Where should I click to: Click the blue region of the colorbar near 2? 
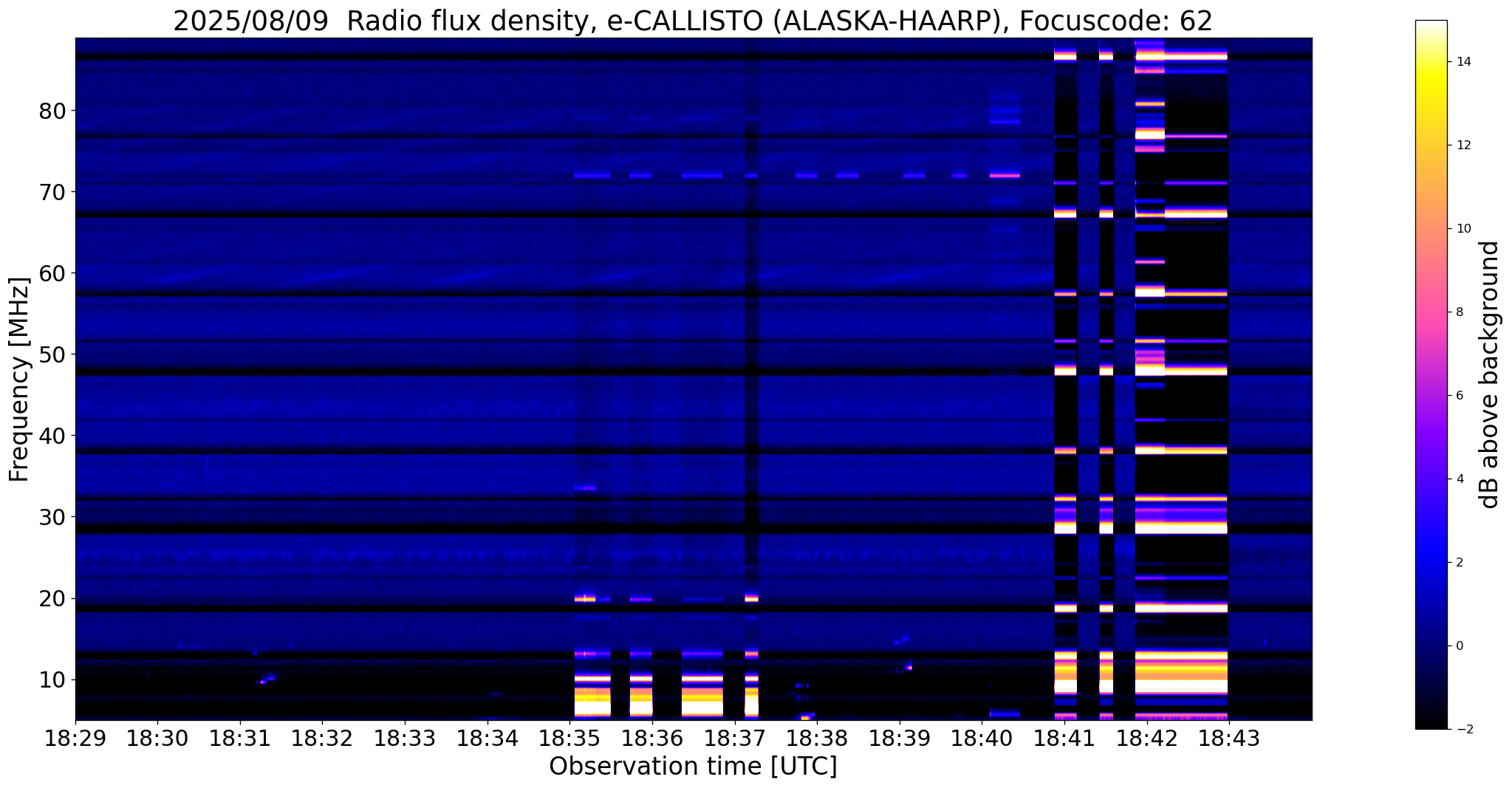1431,562
